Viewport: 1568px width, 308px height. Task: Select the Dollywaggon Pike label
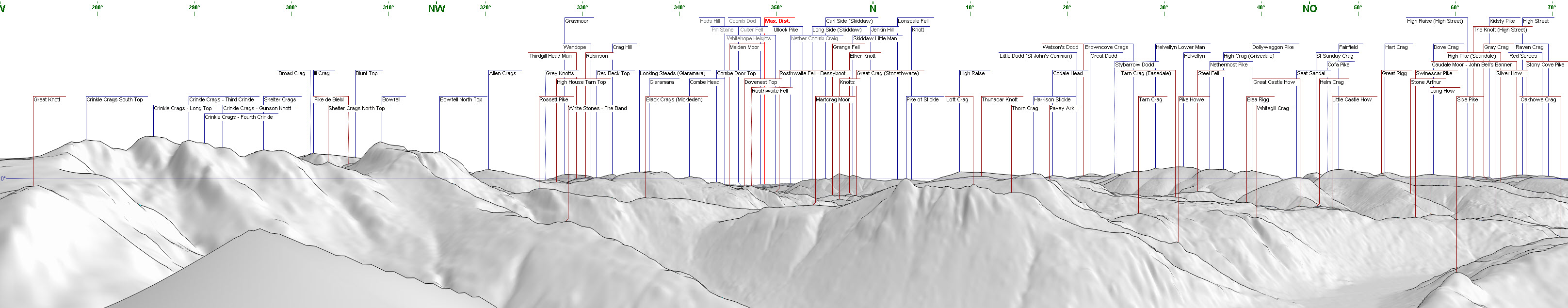pyautogui.click(x=1273, y=47)
